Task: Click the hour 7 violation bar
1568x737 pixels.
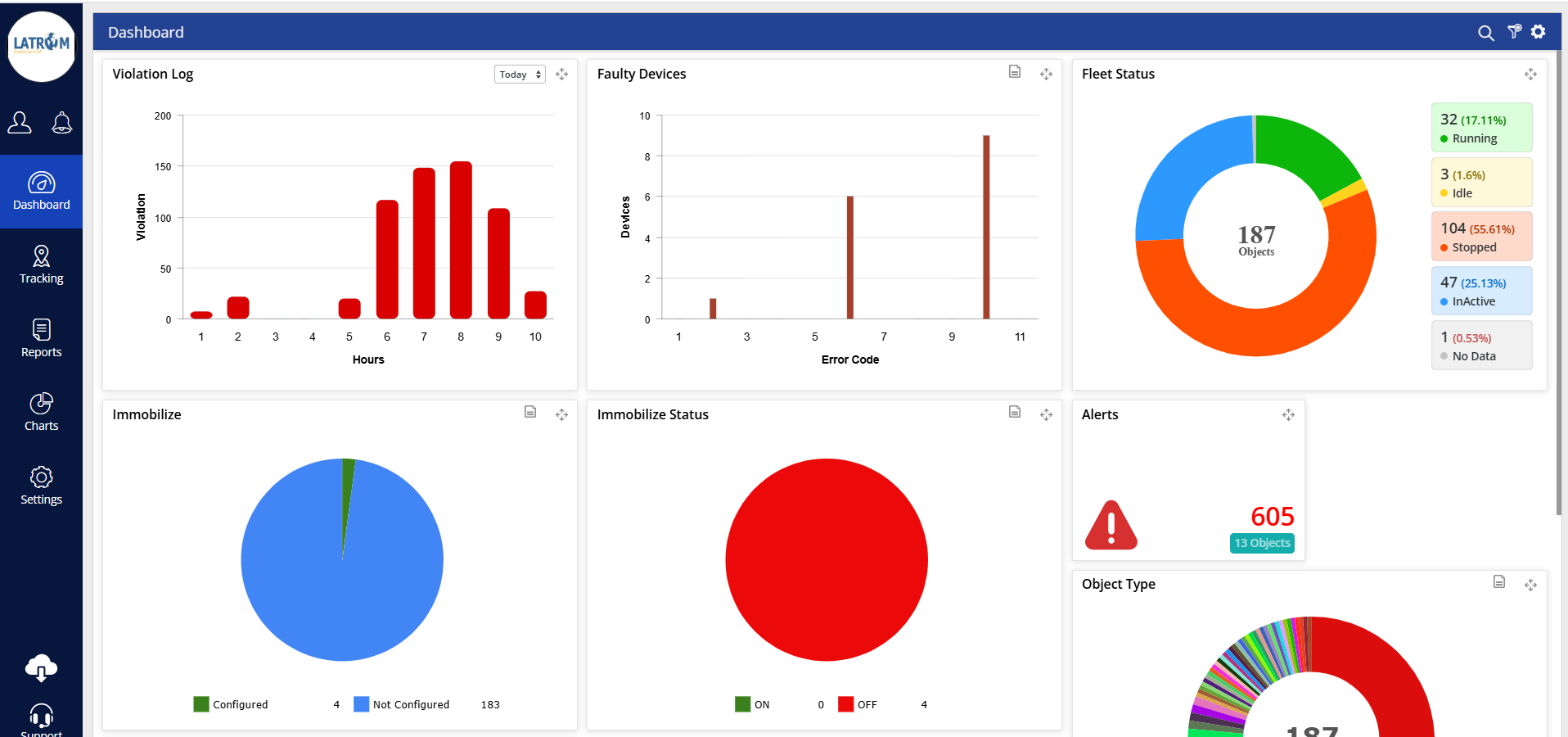Action: click(424, 243)
